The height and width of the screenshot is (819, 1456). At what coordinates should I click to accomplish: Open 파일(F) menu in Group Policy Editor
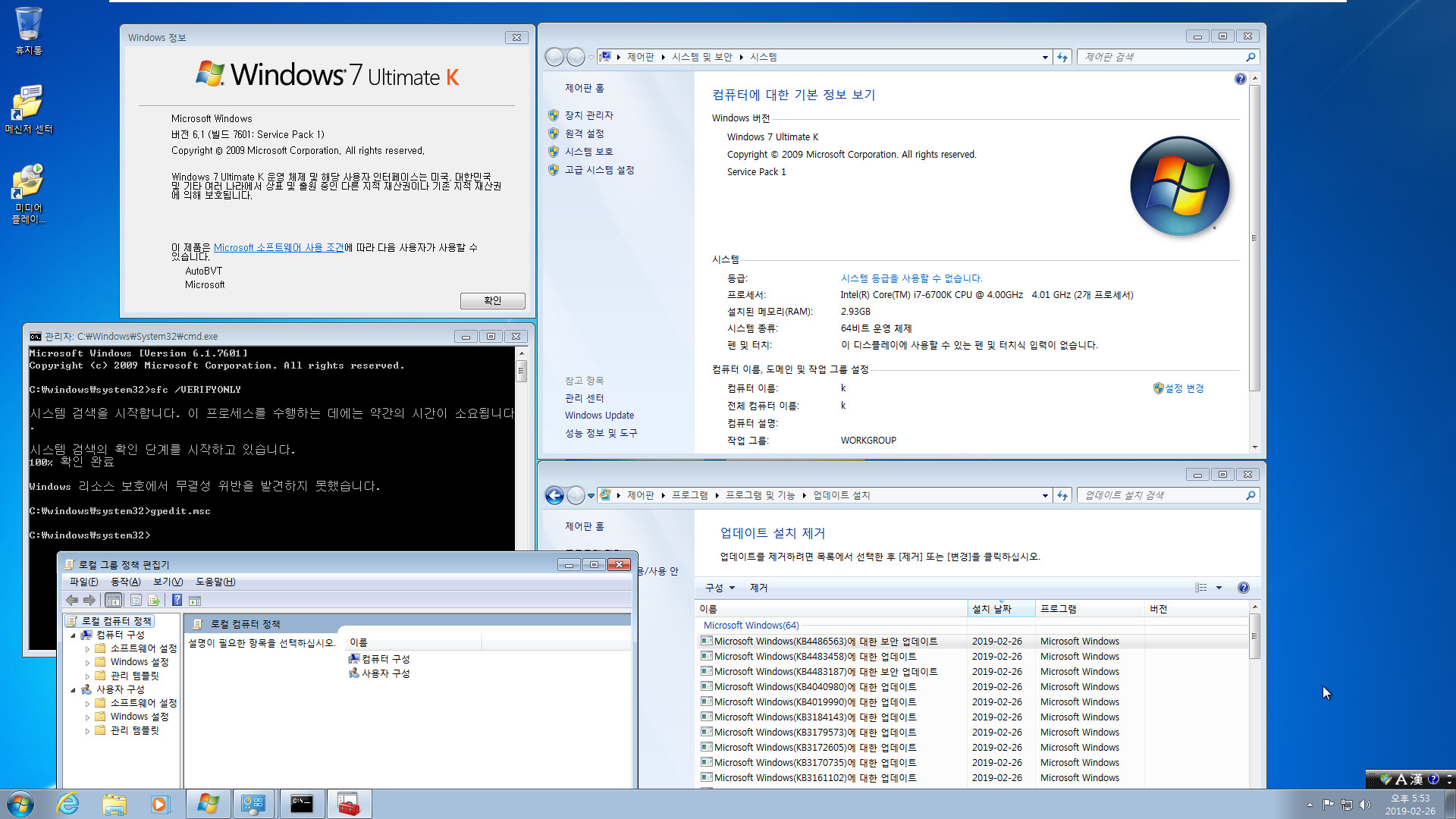coord(83,582)
